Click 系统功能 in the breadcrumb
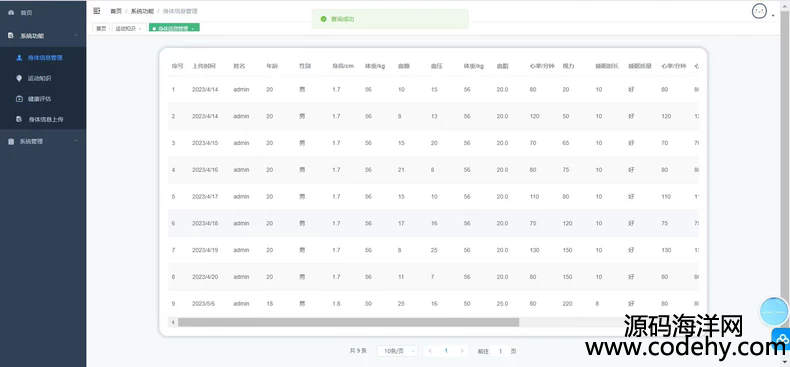 coord(142,11)
